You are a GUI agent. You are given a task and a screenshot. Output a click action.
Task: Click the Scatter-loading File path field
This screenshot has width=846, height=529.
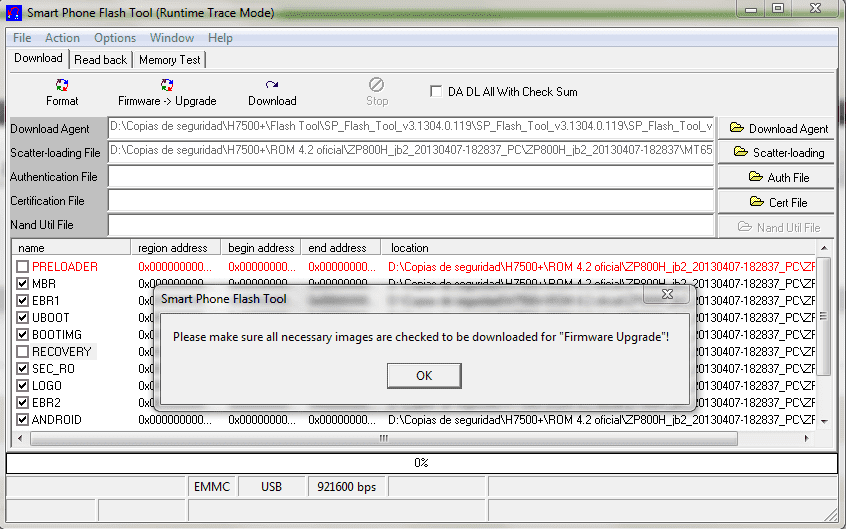[x=411, y=152]
